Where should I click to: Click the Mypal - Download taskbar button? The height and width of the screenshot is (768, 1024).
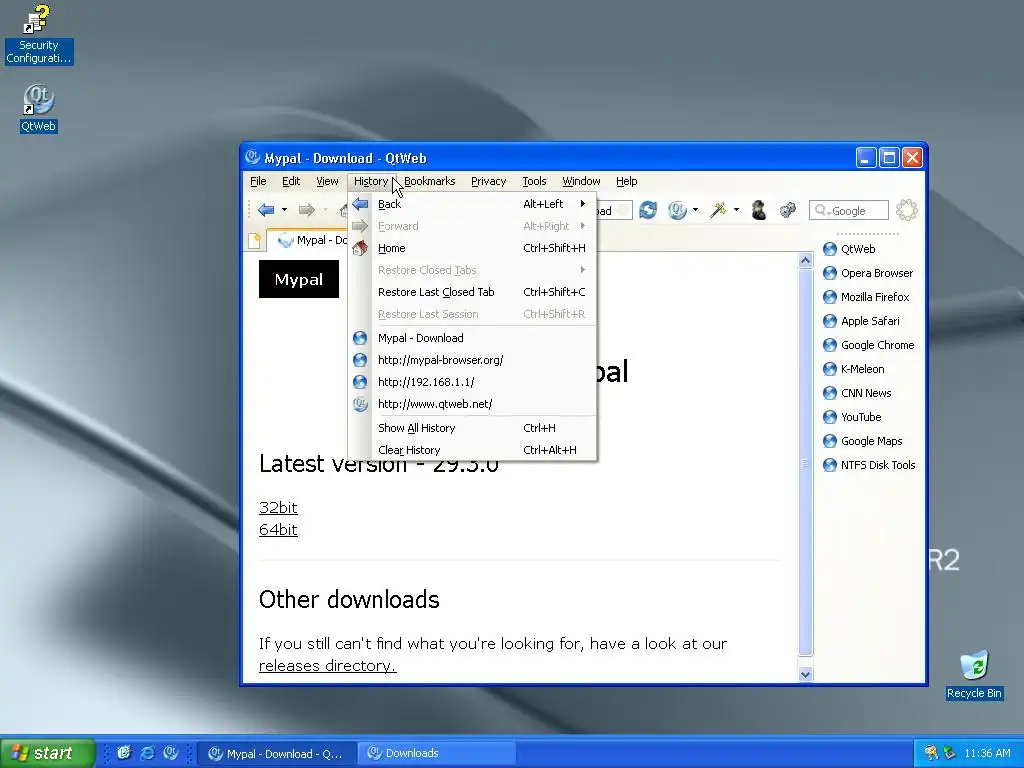click(x=277, y=753)
